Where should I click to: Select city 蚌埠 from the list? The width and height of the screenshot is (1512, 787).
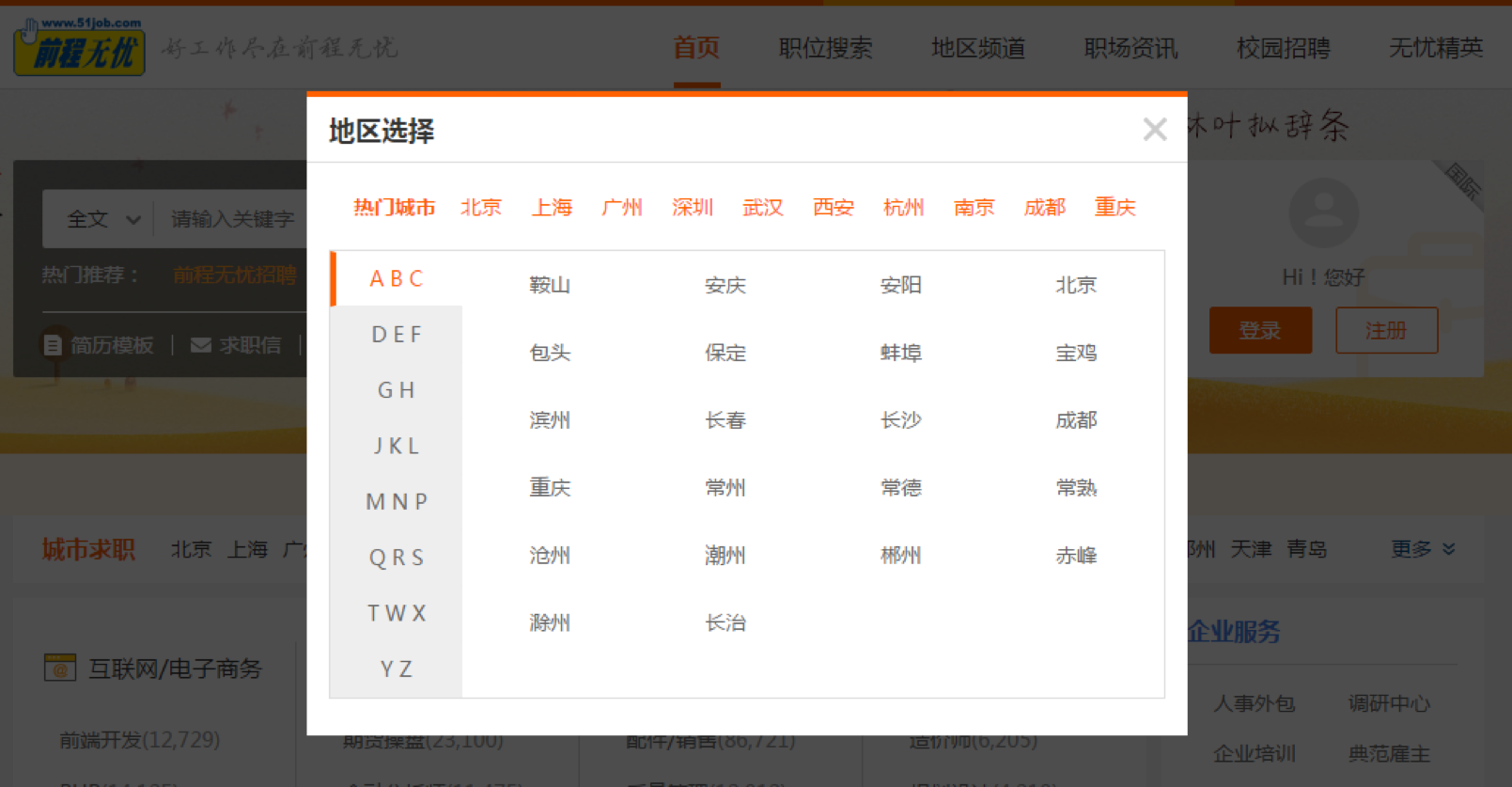(x=901, y=353)
